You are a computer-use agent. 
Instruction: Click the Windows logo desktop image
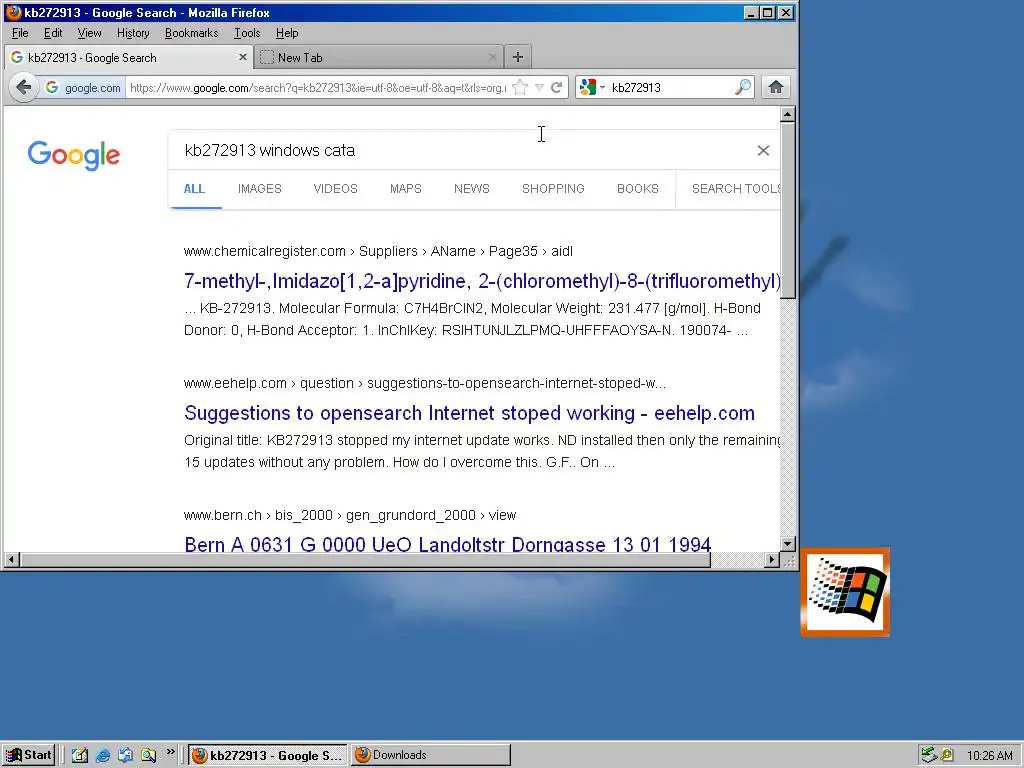click(x=845, y=592)
